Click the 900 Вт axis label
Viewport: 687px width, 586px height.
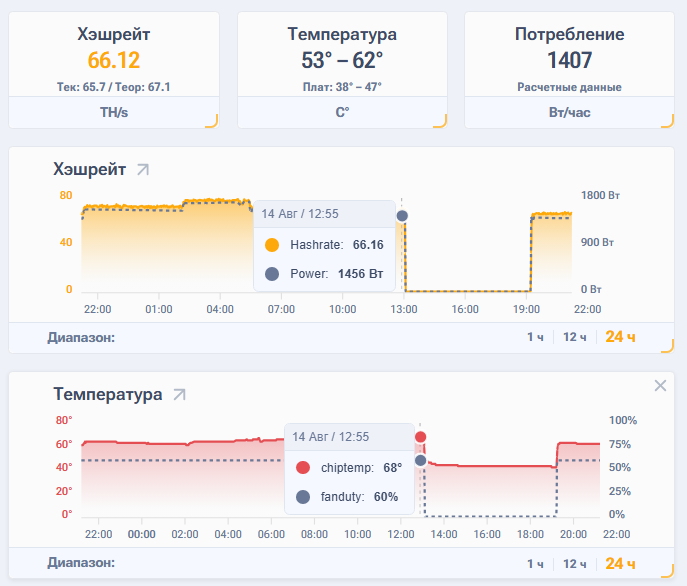click(597, 242)
